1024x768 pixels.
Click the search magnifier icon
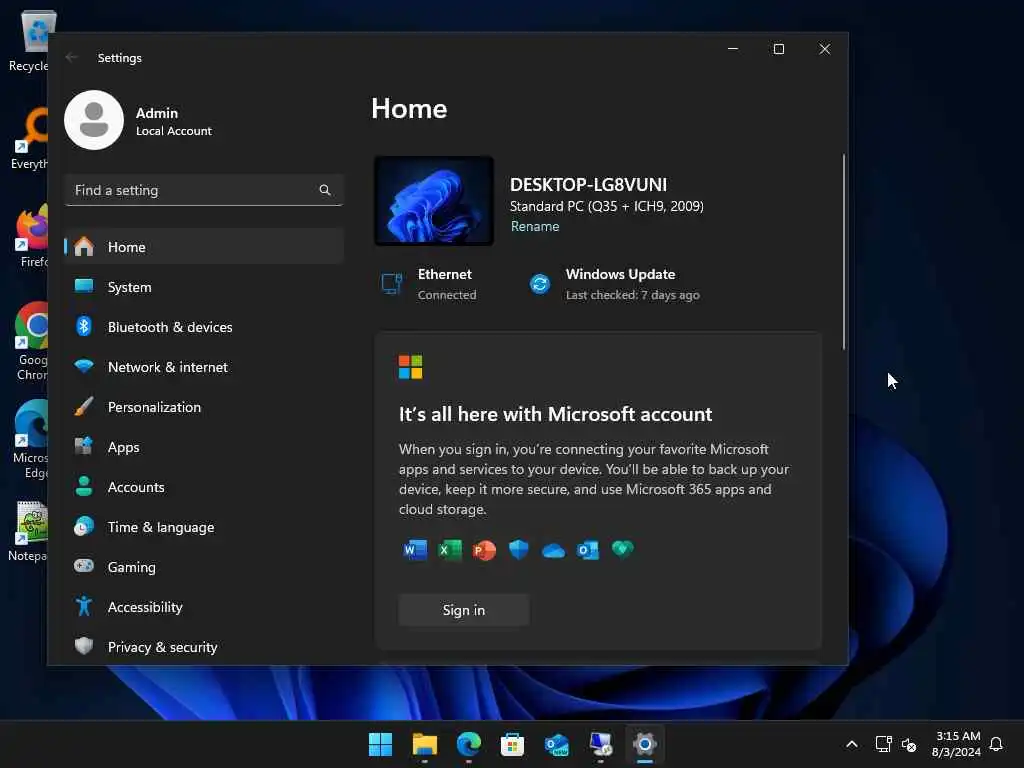coord(325,190)
